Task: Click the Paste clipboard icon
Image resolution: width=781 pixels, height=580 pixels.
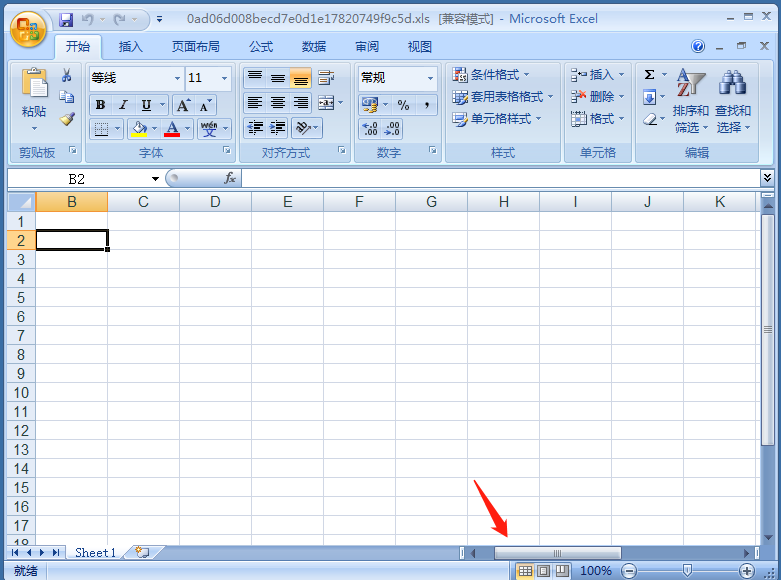Action: click(34, 83)
